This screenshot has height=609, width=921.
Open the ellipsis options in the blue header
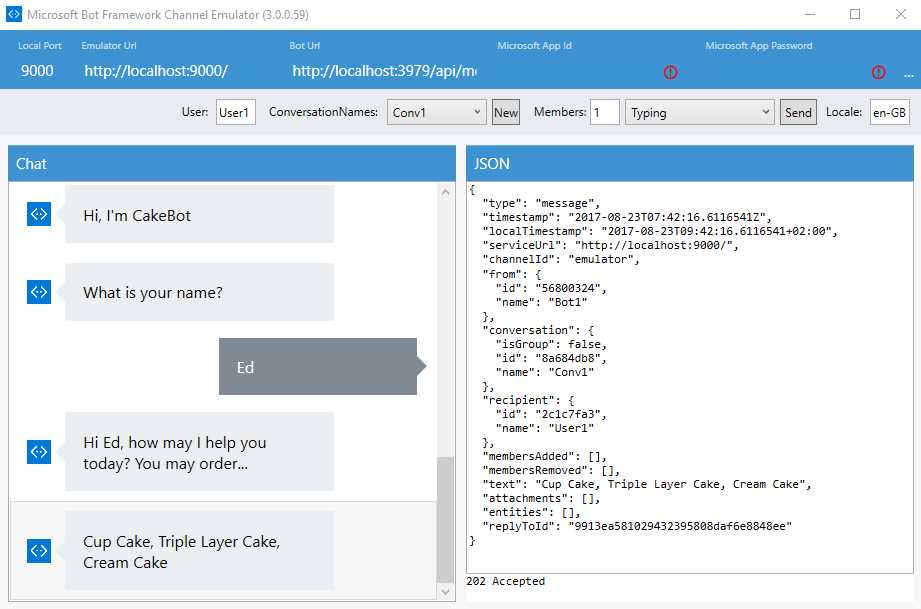coord(908,72)
